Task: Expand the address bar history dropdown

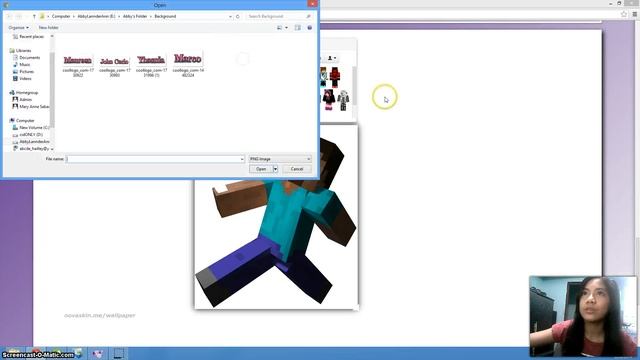Action: pyautogui.click(x=230, y=16)
